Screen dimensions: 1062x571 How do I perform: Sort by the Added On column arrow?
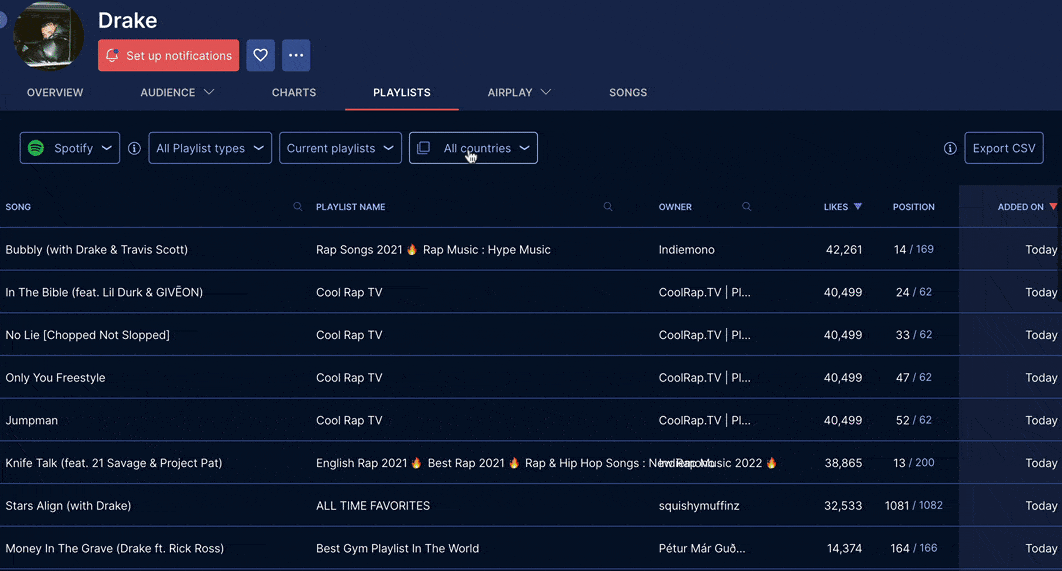1052,207
